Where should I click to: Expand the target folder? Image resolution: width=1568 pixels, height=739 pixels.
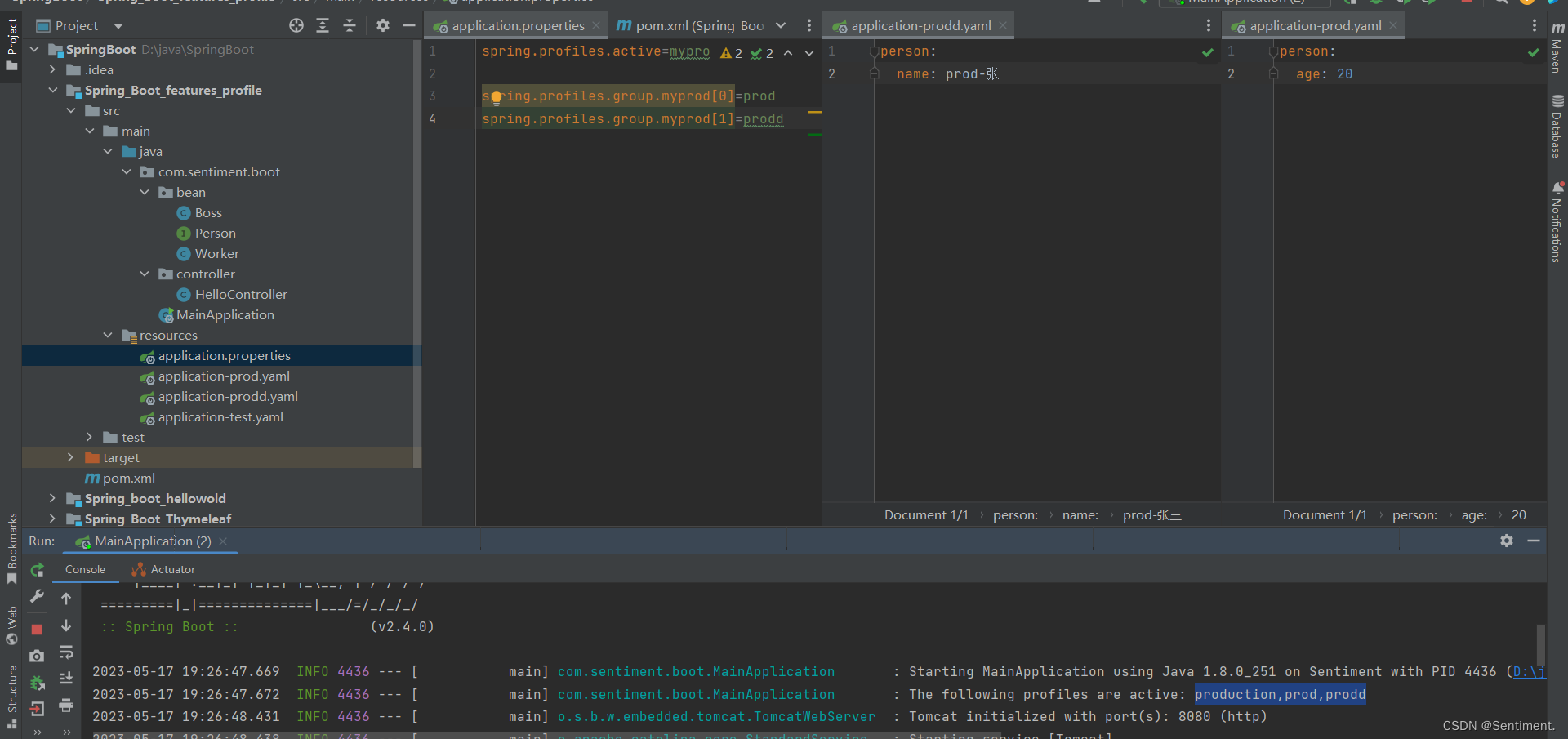pyautogui.click(x=71, y=458)
